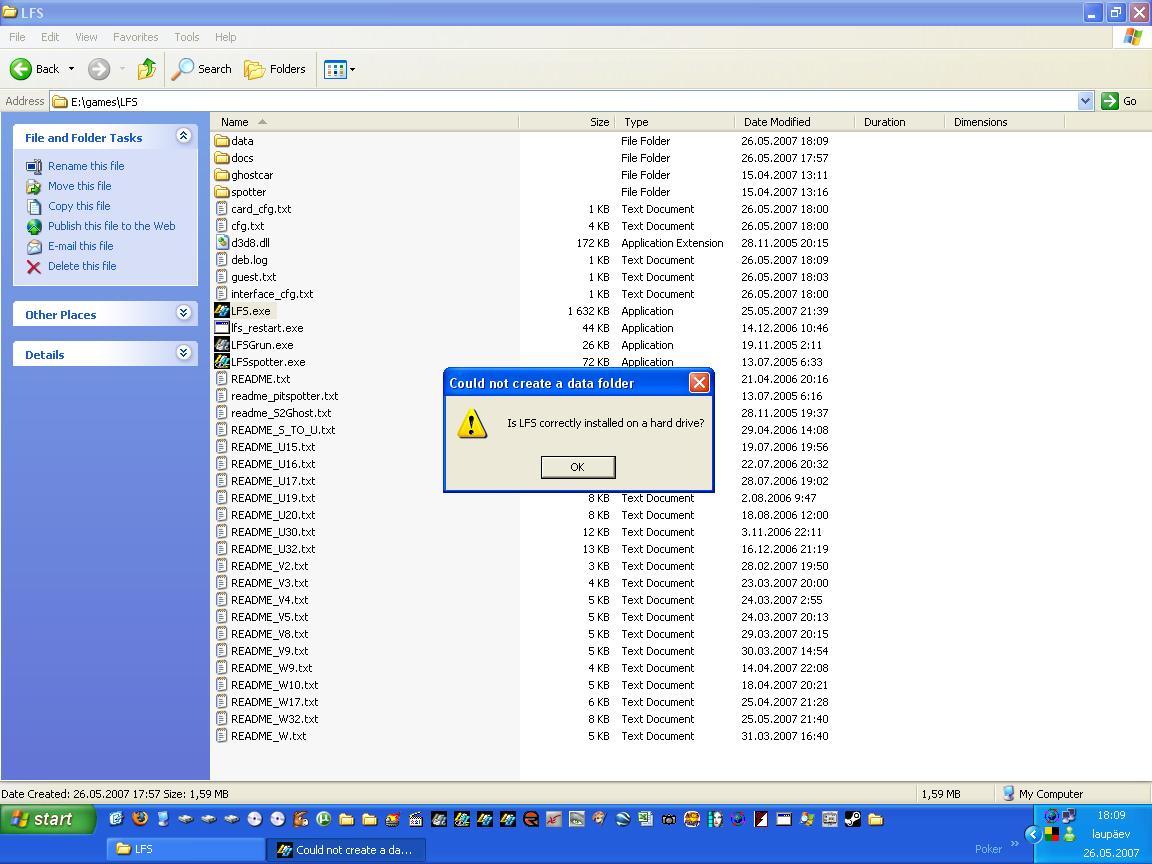Sort by the Size column header

pos(566,122)
